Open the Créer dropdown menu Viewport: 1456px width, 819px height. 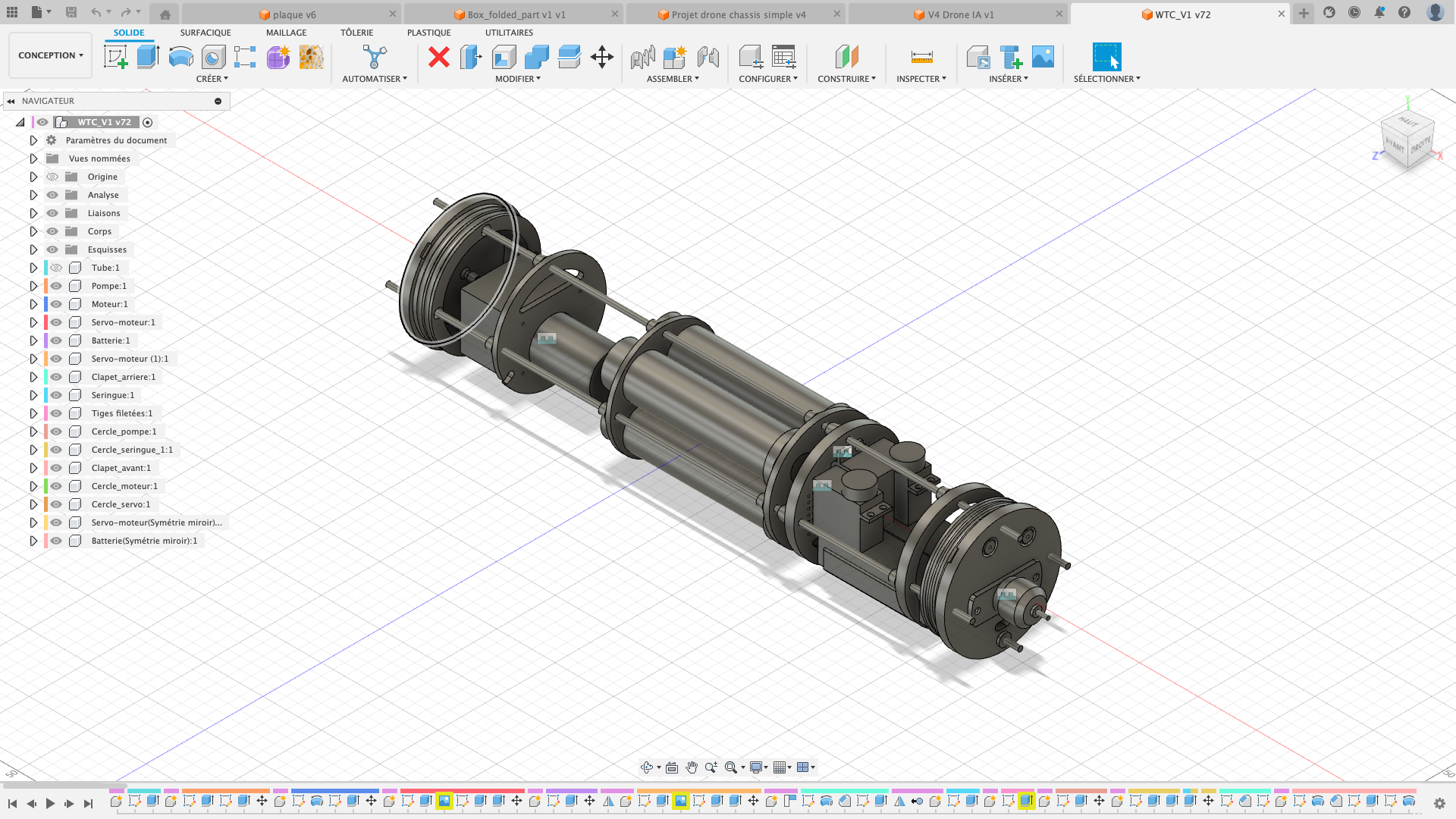(x=212, y=78)
